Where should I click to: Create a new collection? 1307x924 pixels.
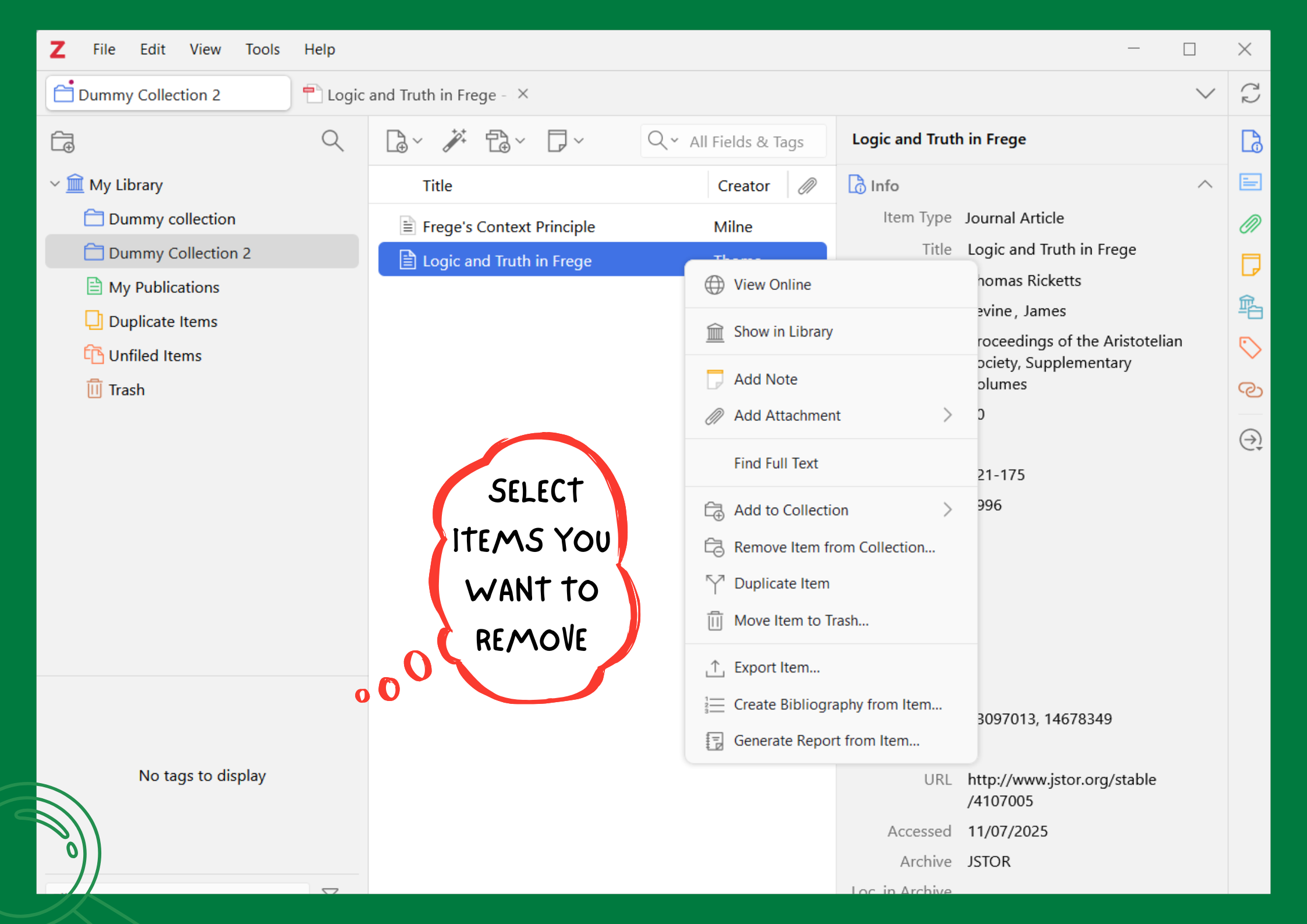[62, 141]
